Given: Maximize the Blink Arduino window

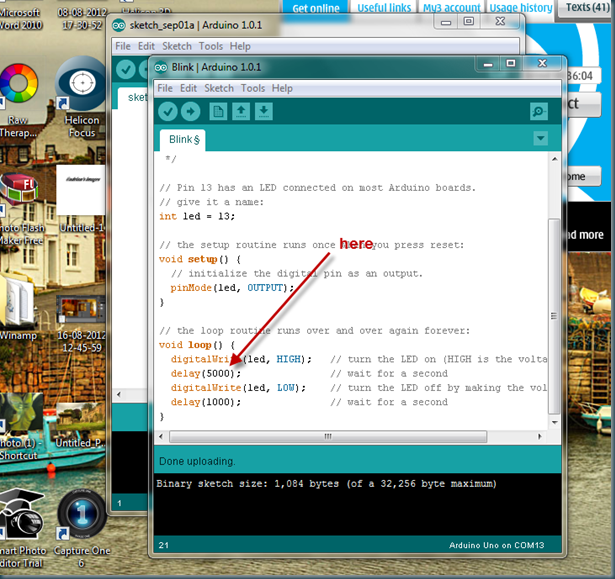Looking at the screenshot, I should tap(511, 64).
